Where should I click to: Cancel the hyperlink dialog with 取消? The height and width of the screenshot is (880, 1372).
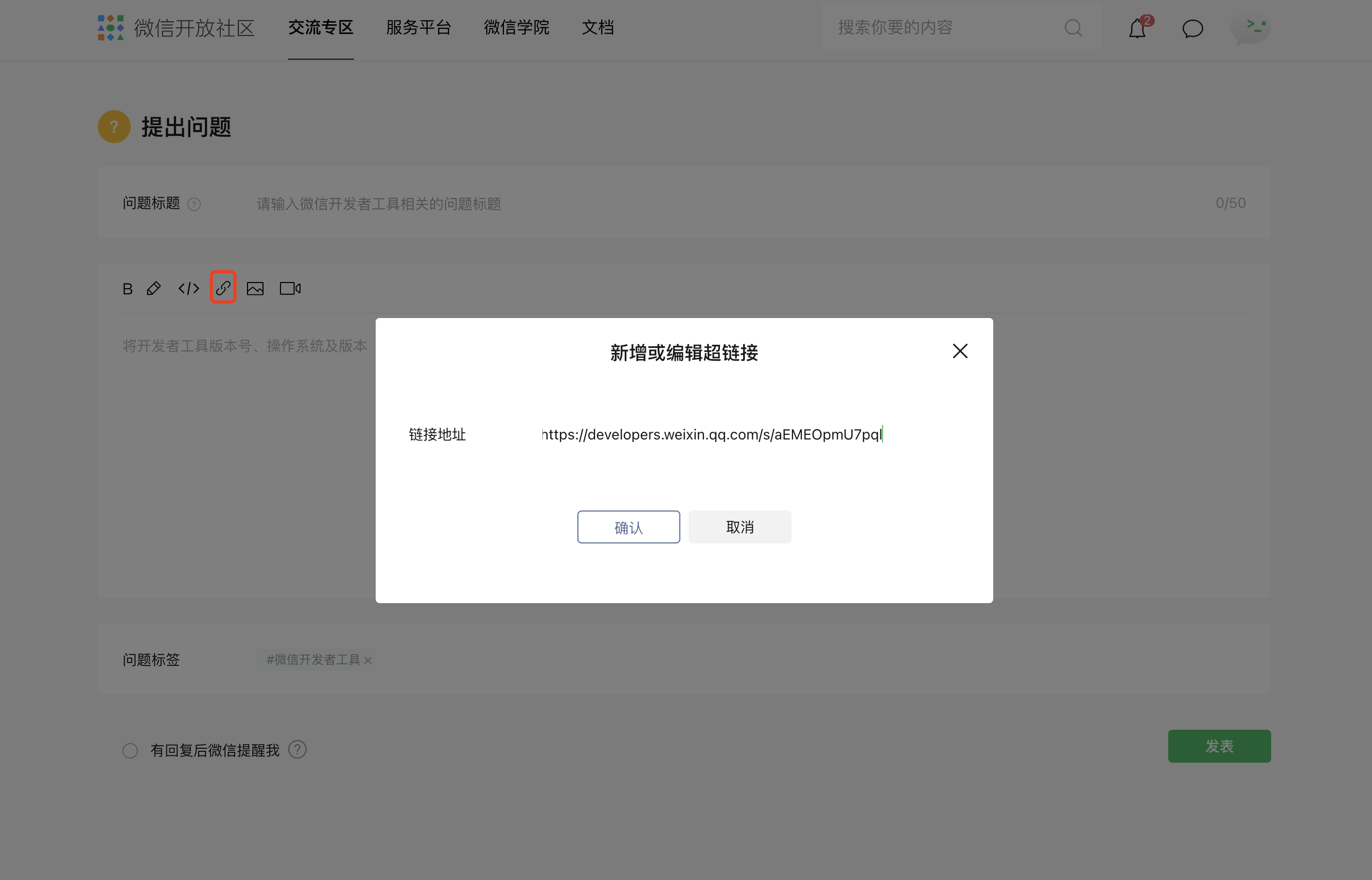coord(740,527)
